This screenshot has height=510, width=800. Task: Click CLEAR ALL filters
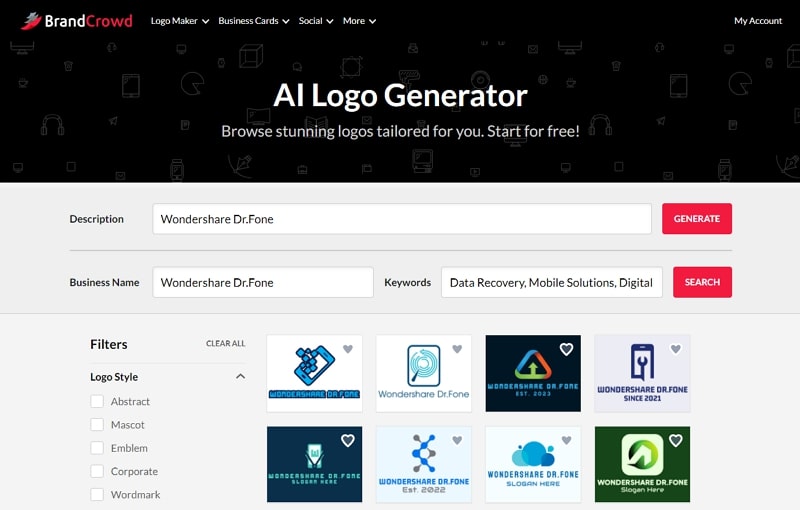coord(226,344)
